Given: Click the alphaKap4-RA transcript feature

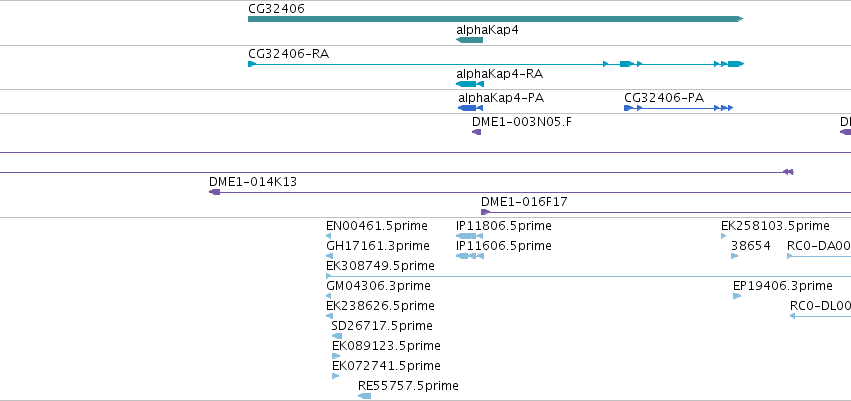Looking at the screenshot, I should (x=469, y=84).
